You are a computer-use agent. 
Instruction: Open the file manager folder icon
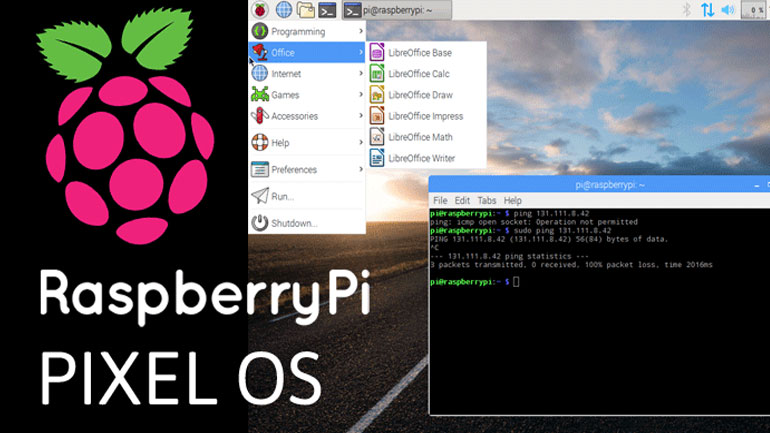click(x=305, y=9)
